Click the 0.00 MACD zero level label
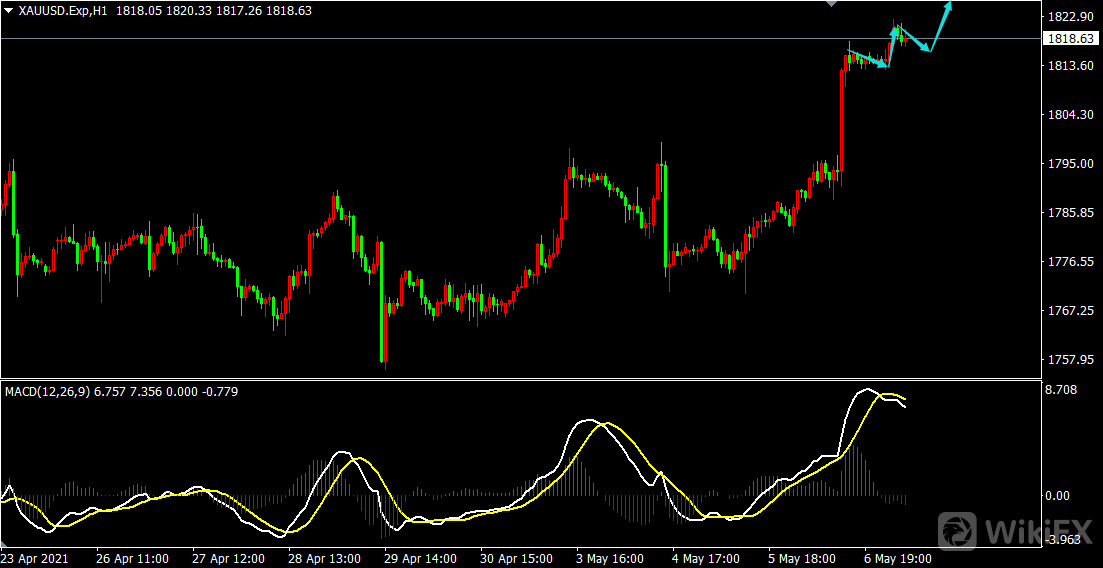The image size is (1103, 568). tap(1057, 496)
